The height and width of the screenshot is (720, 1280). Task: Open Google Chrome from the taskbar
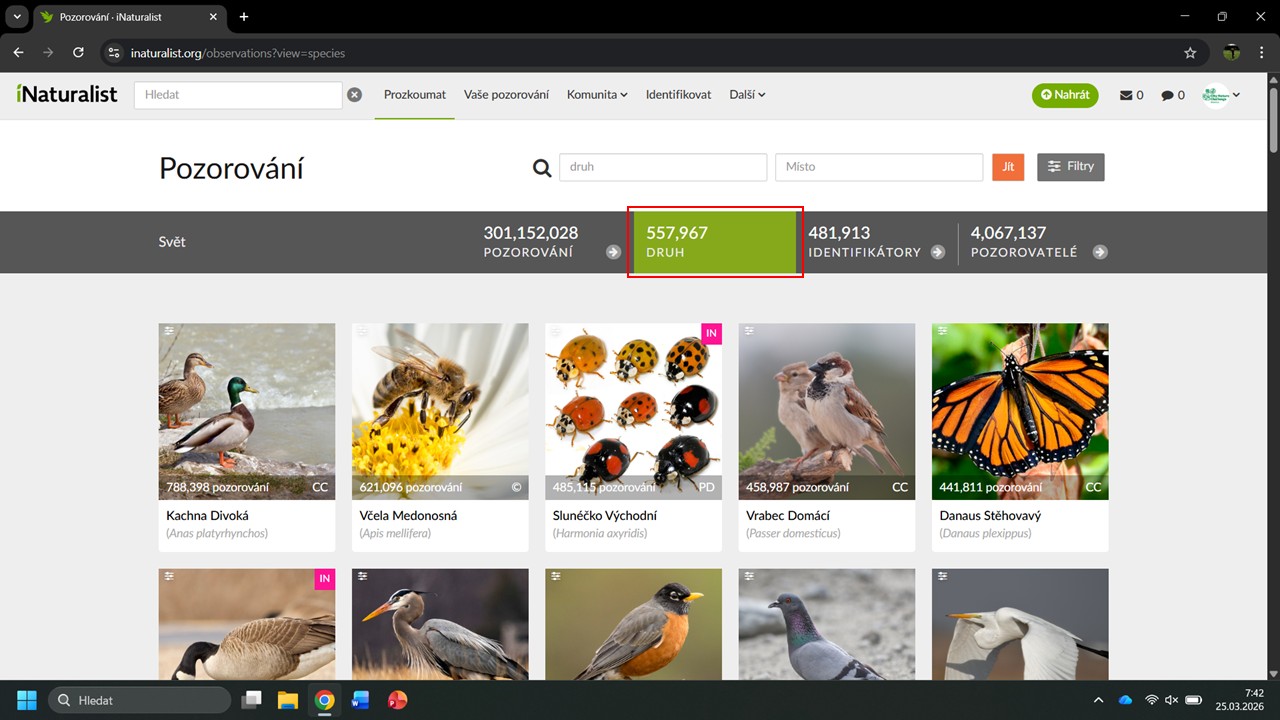click(x=324, y=700)
